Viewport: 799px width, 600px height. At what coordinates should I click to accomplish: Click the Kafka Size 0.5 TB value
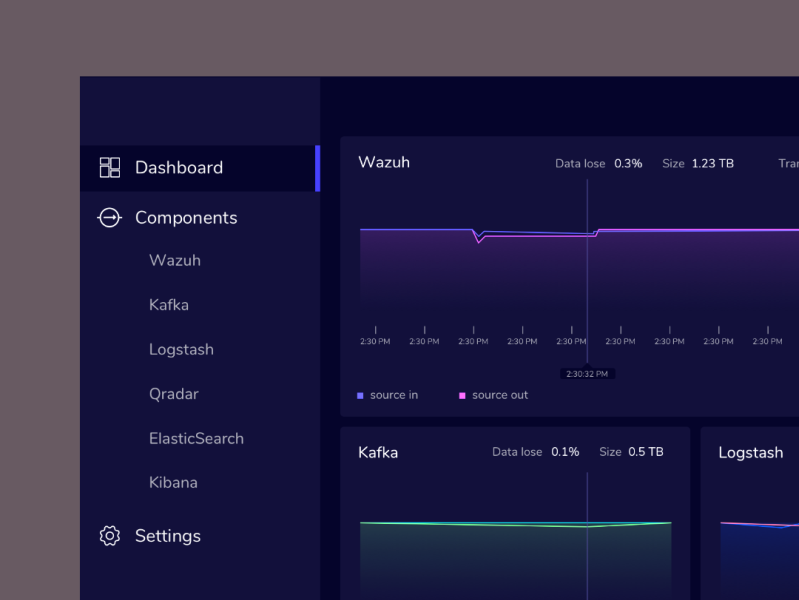pos(645,452)
